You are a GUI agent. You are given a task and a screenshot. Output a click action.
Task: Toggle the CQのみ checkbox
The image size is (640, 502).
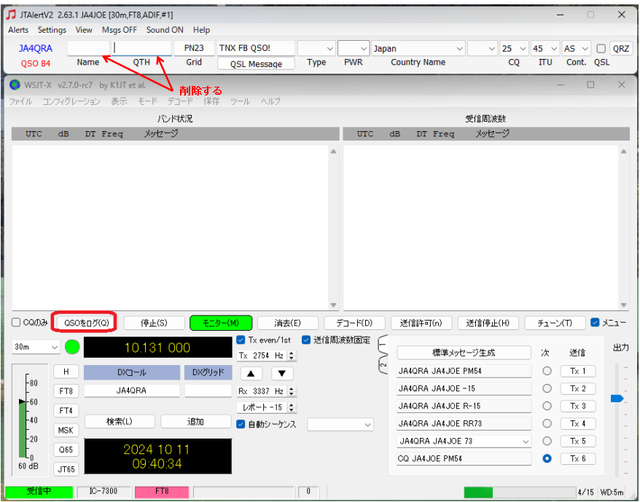(16, 322)
